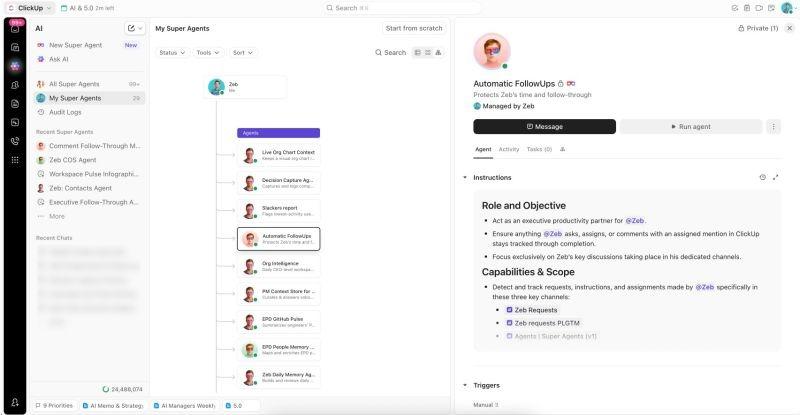
Task: Switch to the Tasks (0) tab
Action: pos(539,150)
